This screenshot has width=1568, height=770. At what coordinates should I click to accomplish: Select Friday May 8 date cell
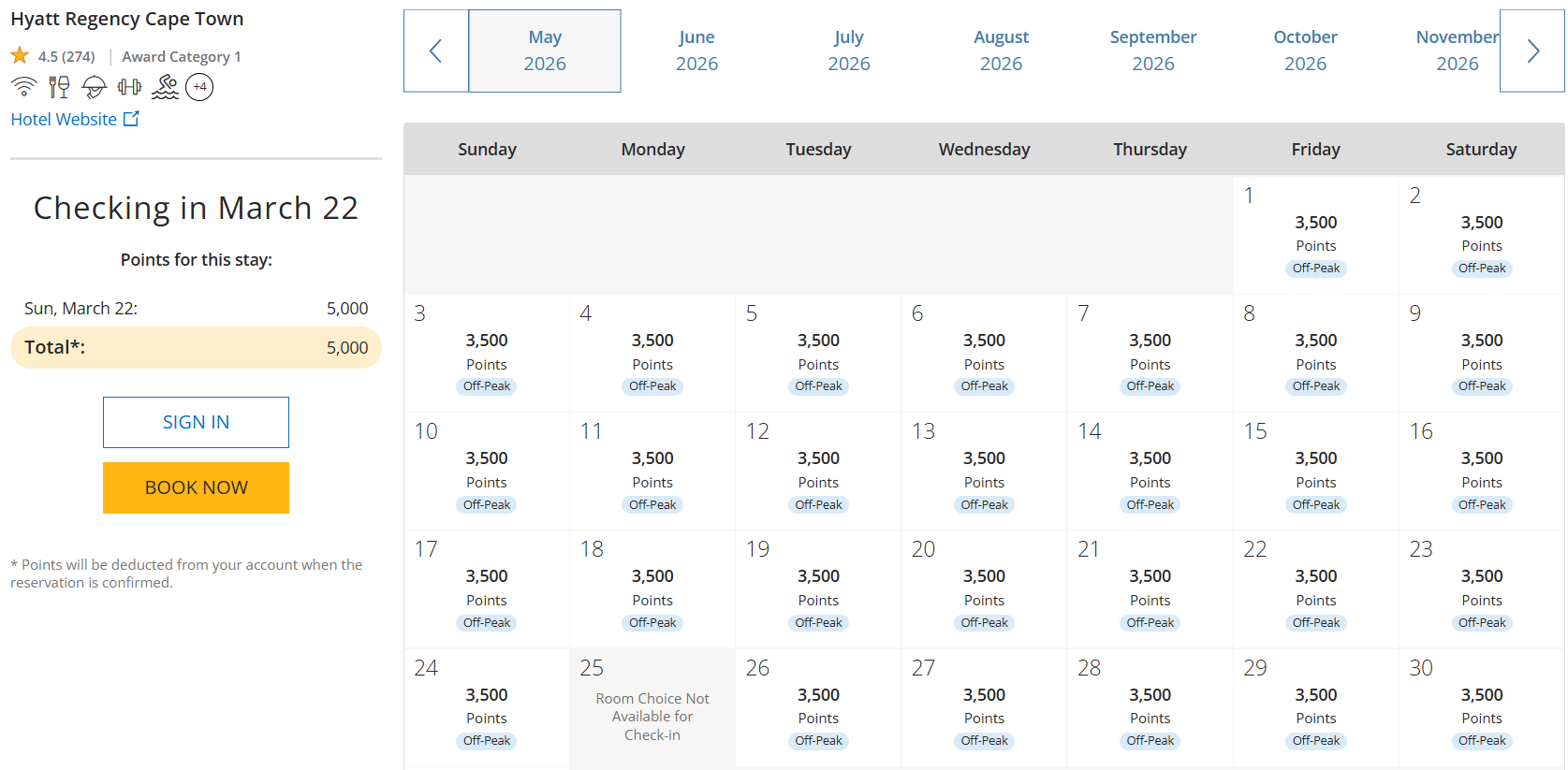(1316, 354)
